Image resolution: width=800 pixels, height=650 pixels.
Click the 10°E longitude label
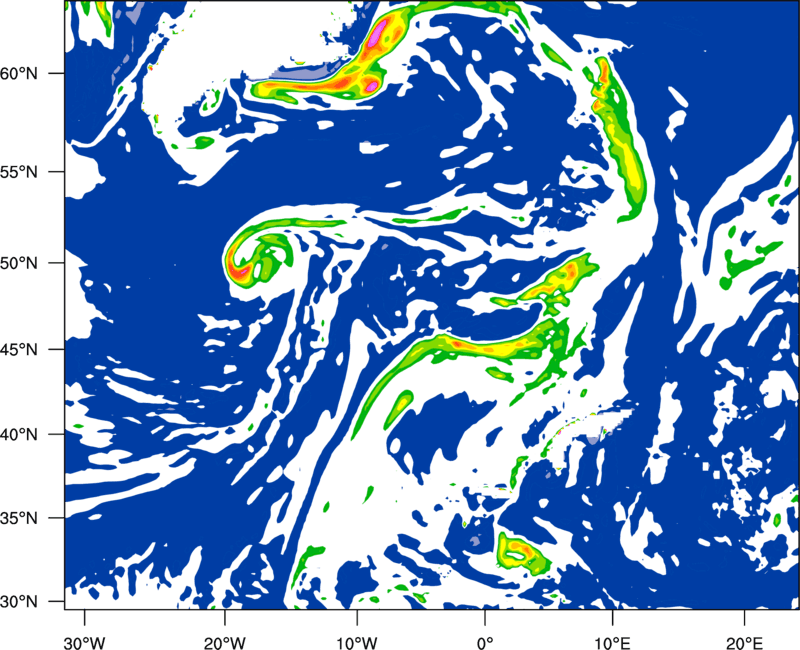pyautogui.click(x=612, y=643)
